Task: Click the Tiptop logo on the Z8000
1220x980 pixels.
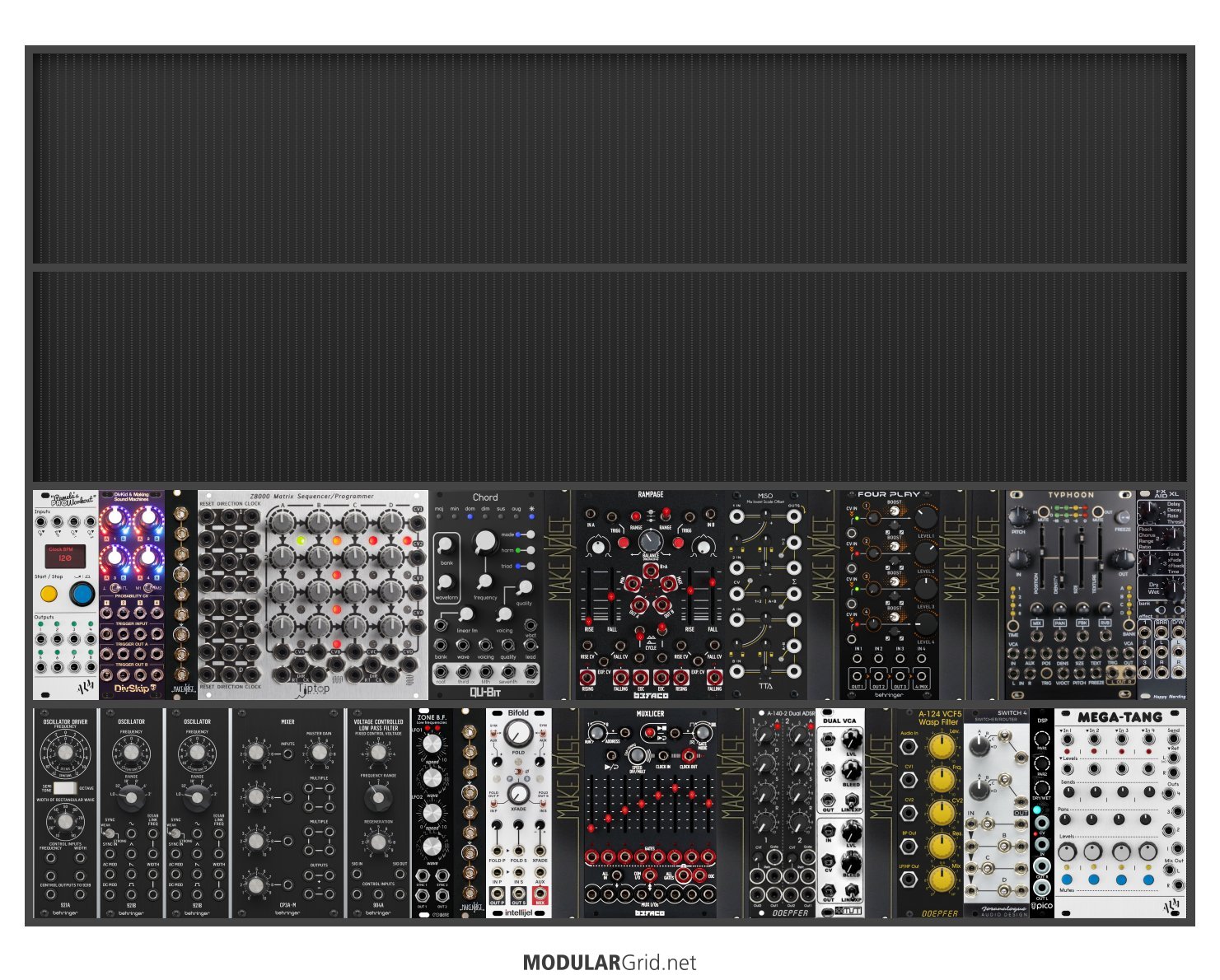Action: (313, 688)
